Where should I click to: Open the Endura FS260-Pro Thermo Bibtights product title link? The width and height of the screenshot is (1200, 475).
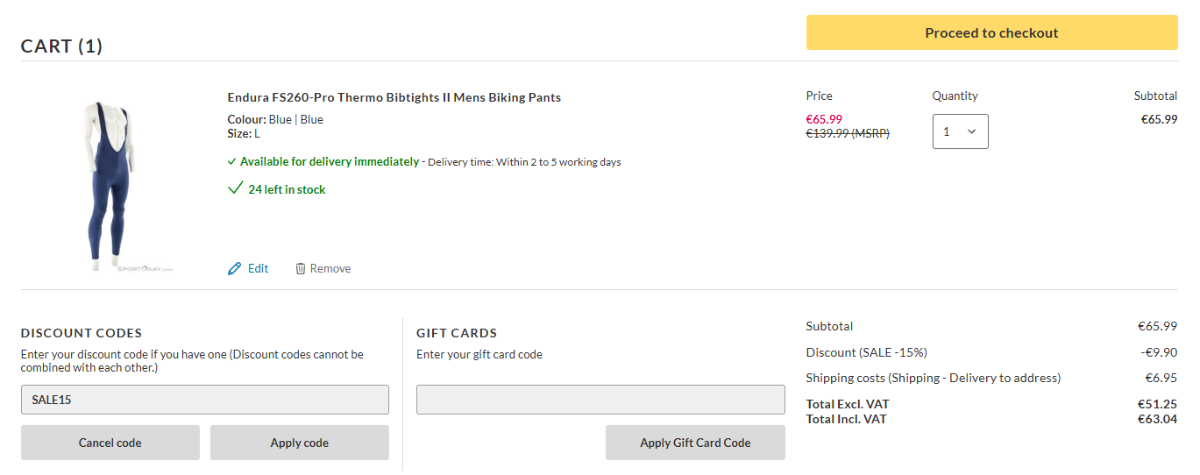(x=394, y=97)
